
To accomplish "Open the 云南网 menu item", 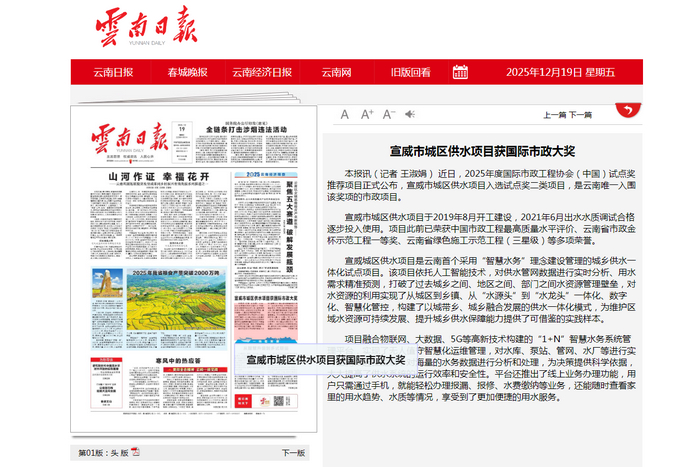I will 336,72.
